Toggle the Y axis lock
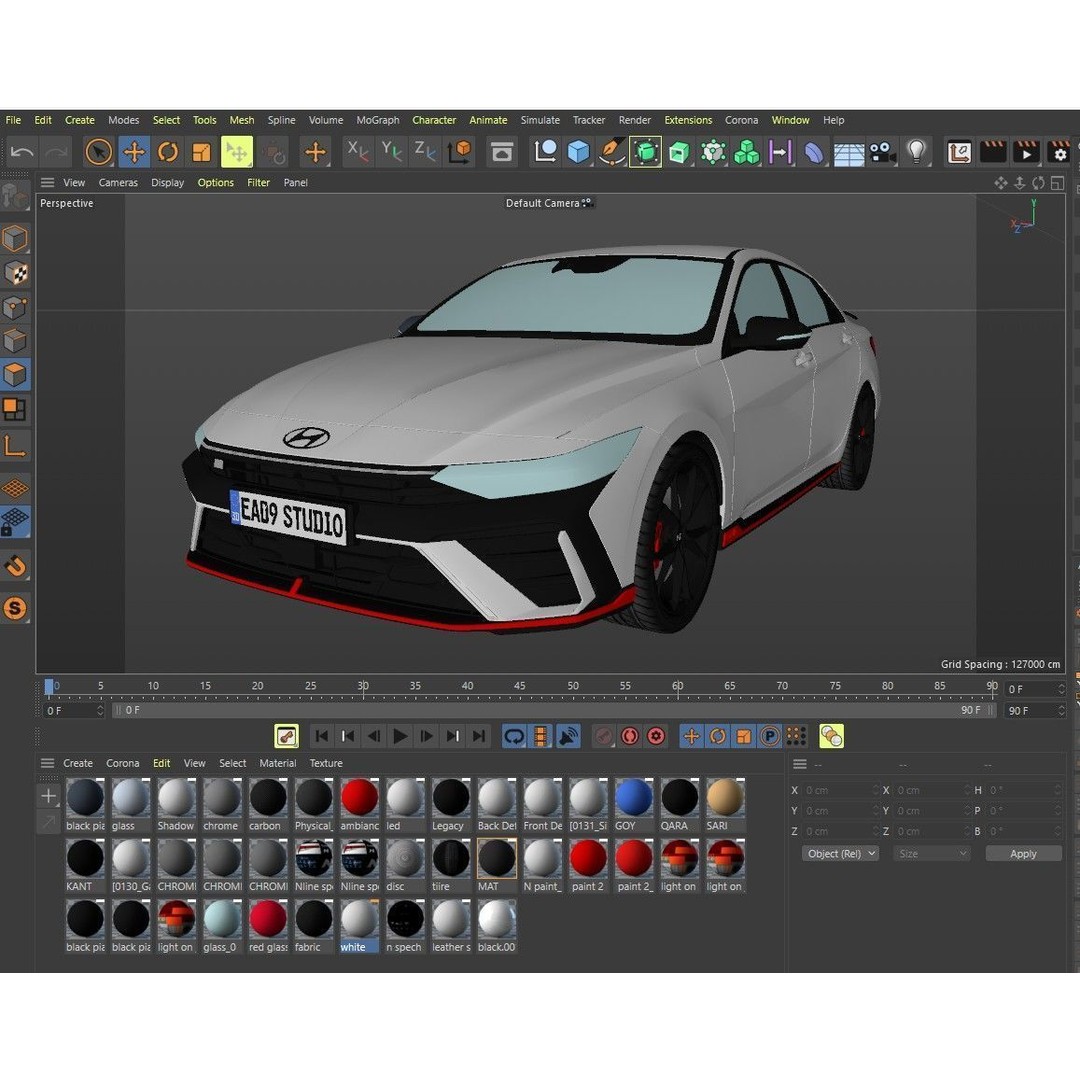This screenshot has width=1080, height=1080. point(391,152)
